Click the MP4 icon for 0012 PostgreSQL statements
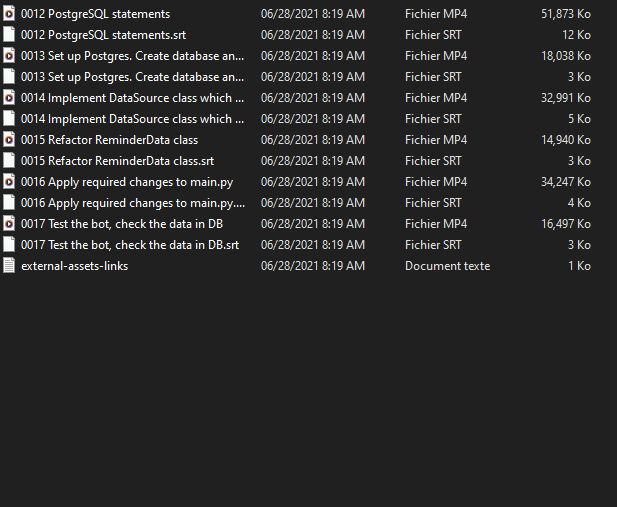Screen dimensions: 617x507 pos(9,14)
